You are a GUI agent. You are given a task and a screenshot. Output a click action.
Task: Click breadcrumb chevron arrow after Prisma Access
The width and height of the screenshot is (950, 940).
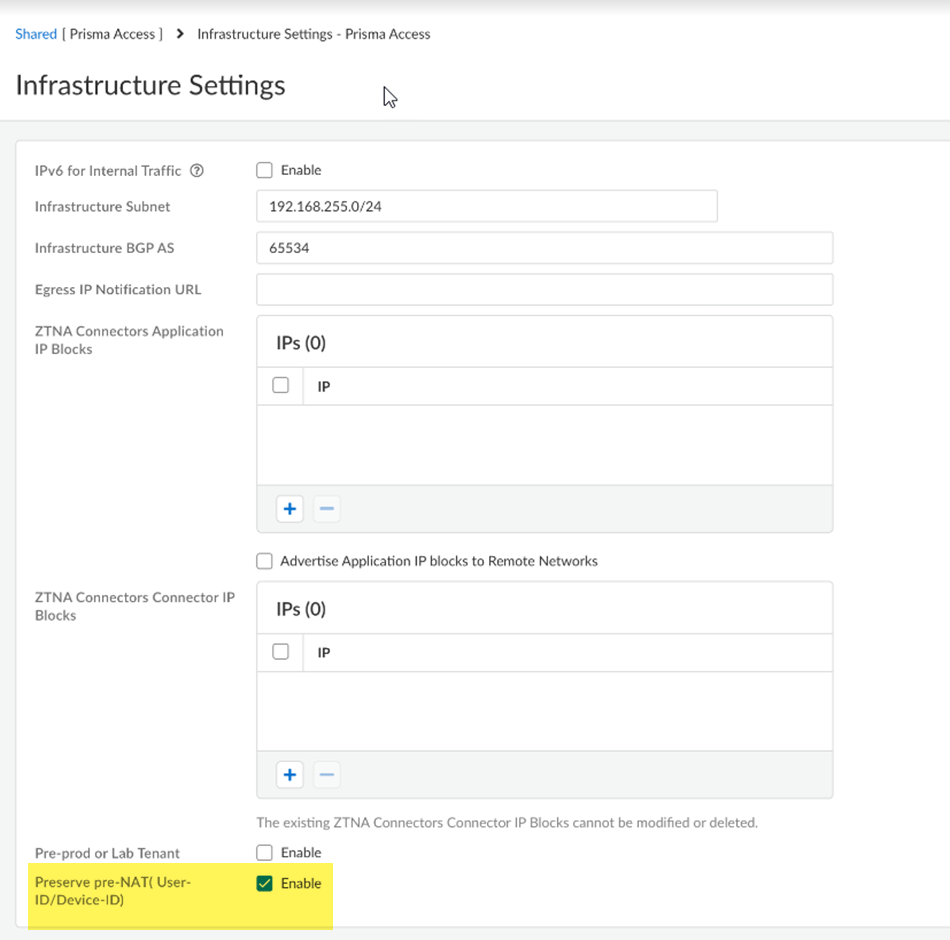tap(180, 34)
